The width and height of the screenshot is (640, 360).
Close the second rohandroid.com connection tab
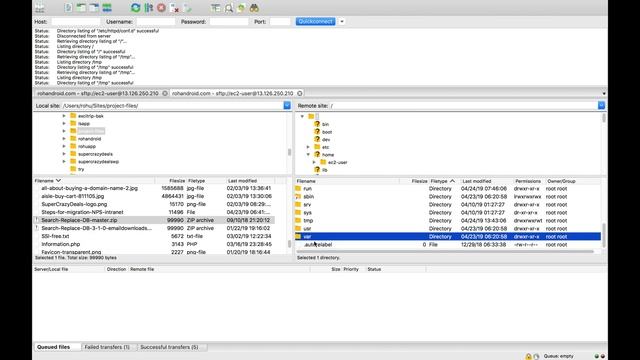tap(300, 93)
